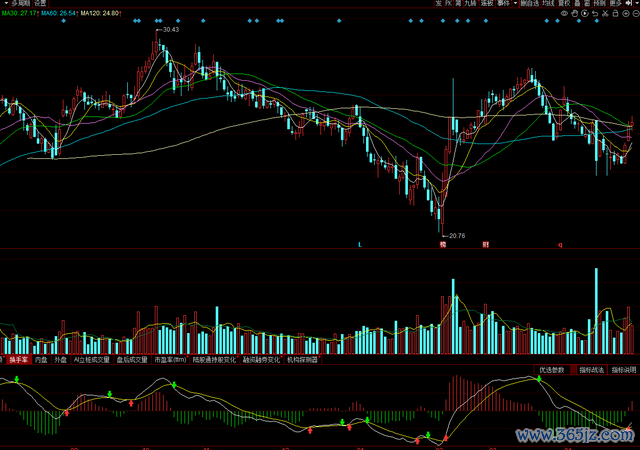Switch to the 市盈率(ttm) tab

[169, 359]
